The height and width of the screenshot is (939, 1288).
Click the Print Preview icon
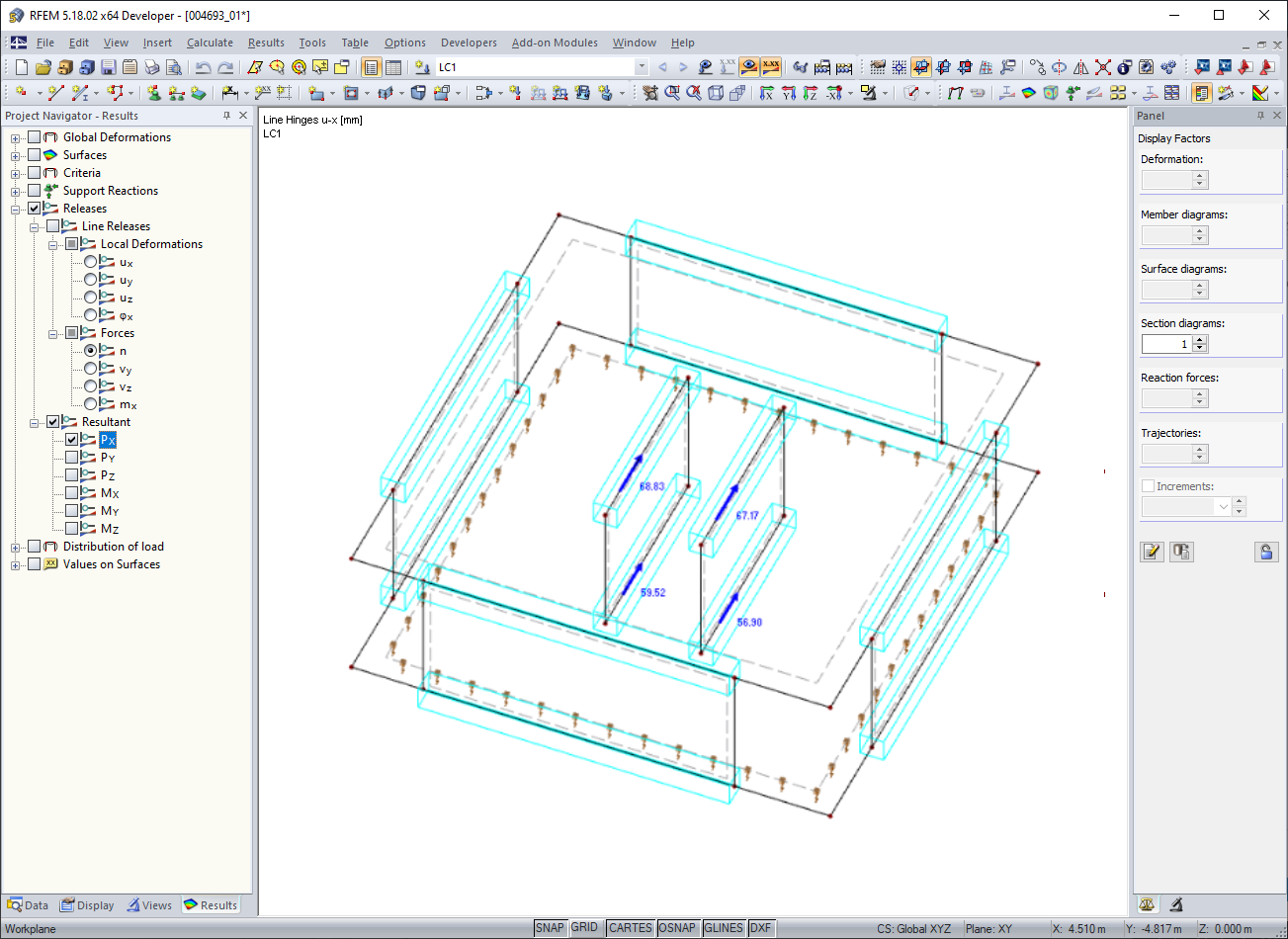point(174,67)
